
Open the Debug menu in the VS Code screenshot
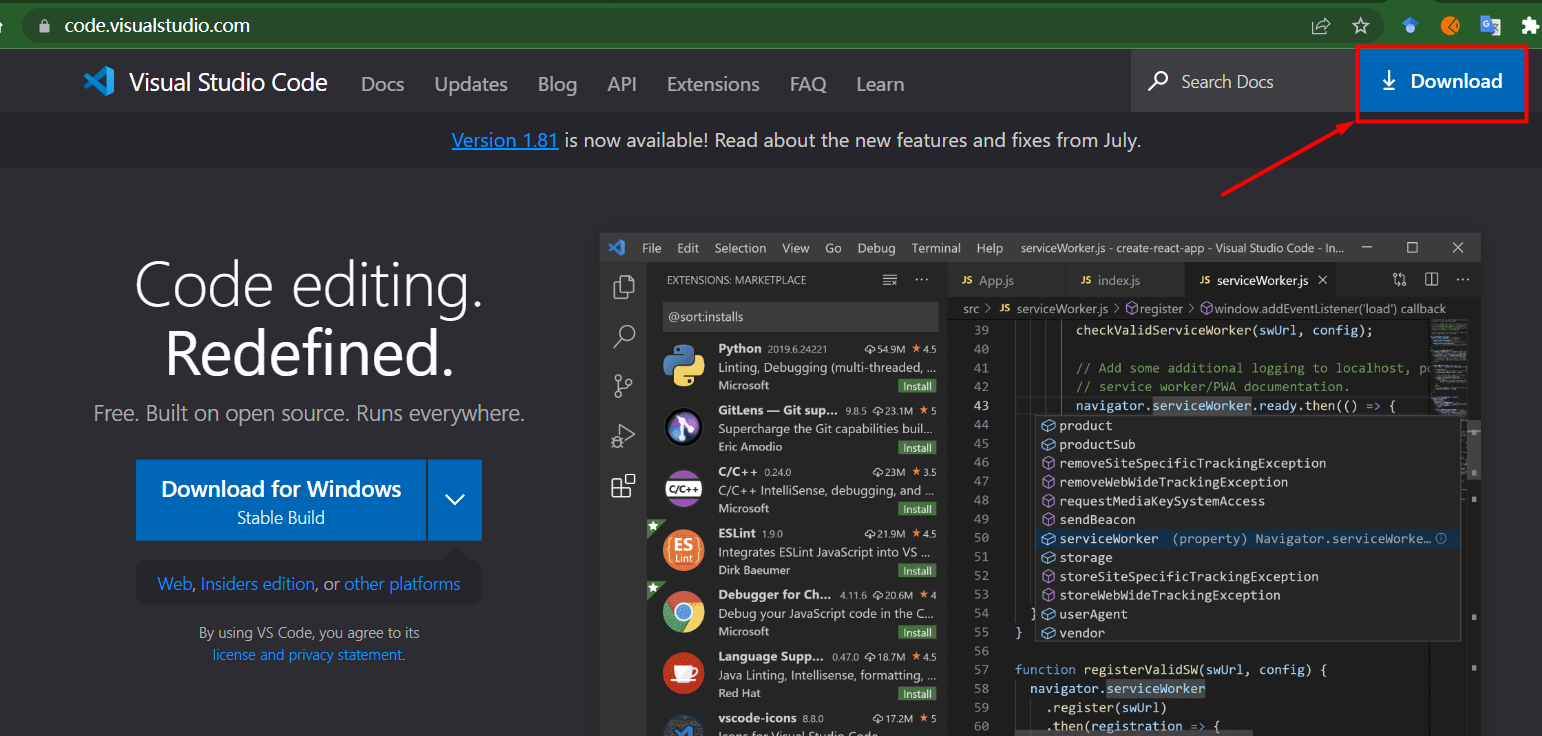[877, 248]
